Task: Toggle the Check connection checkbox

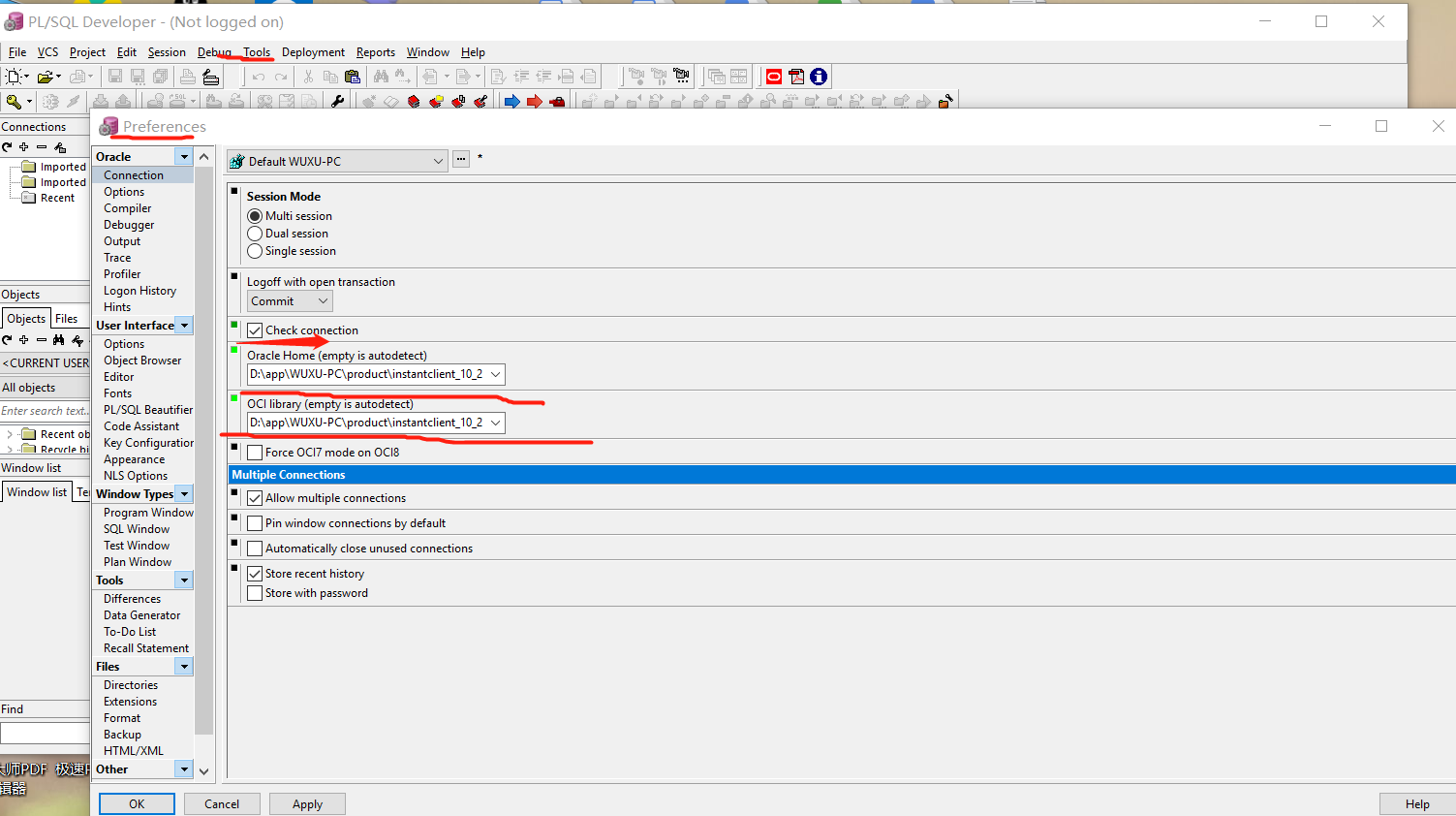Action: coord(255,330)
